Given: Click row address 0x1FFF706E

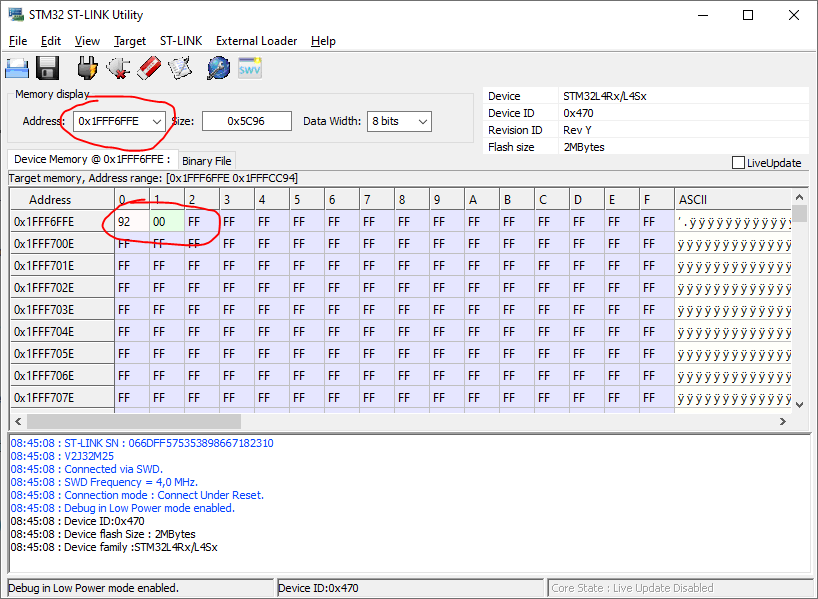Looking at the screenshot, I should click(x=62, y=376).
